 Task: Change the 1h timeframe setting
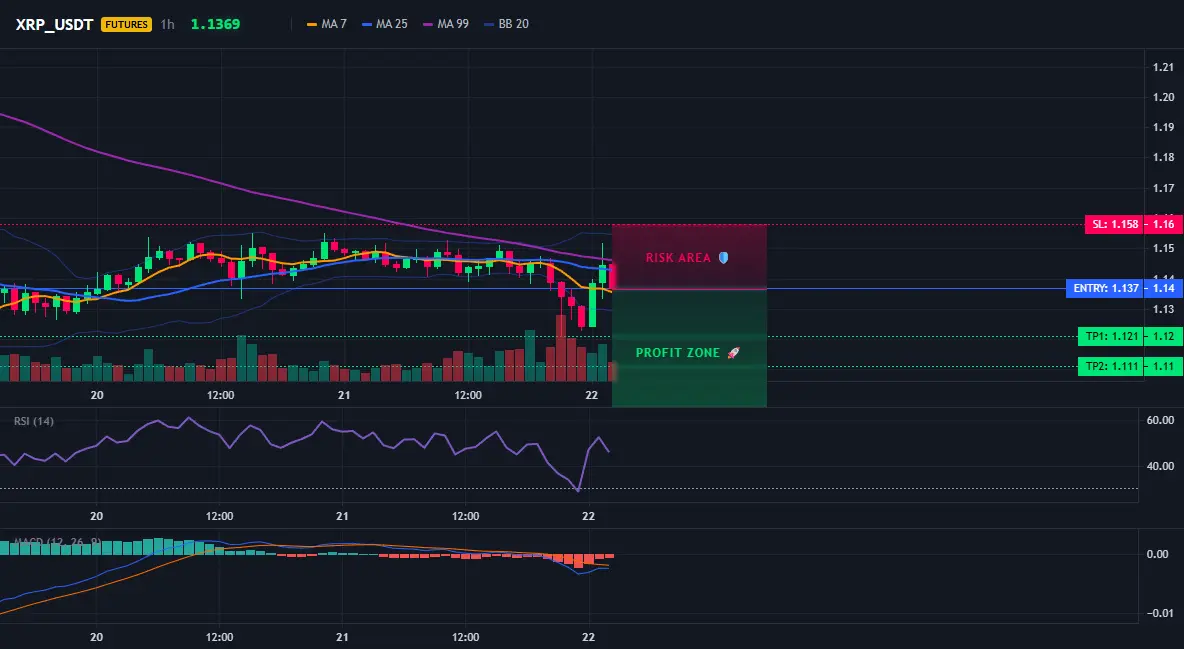tap(168, 24)
